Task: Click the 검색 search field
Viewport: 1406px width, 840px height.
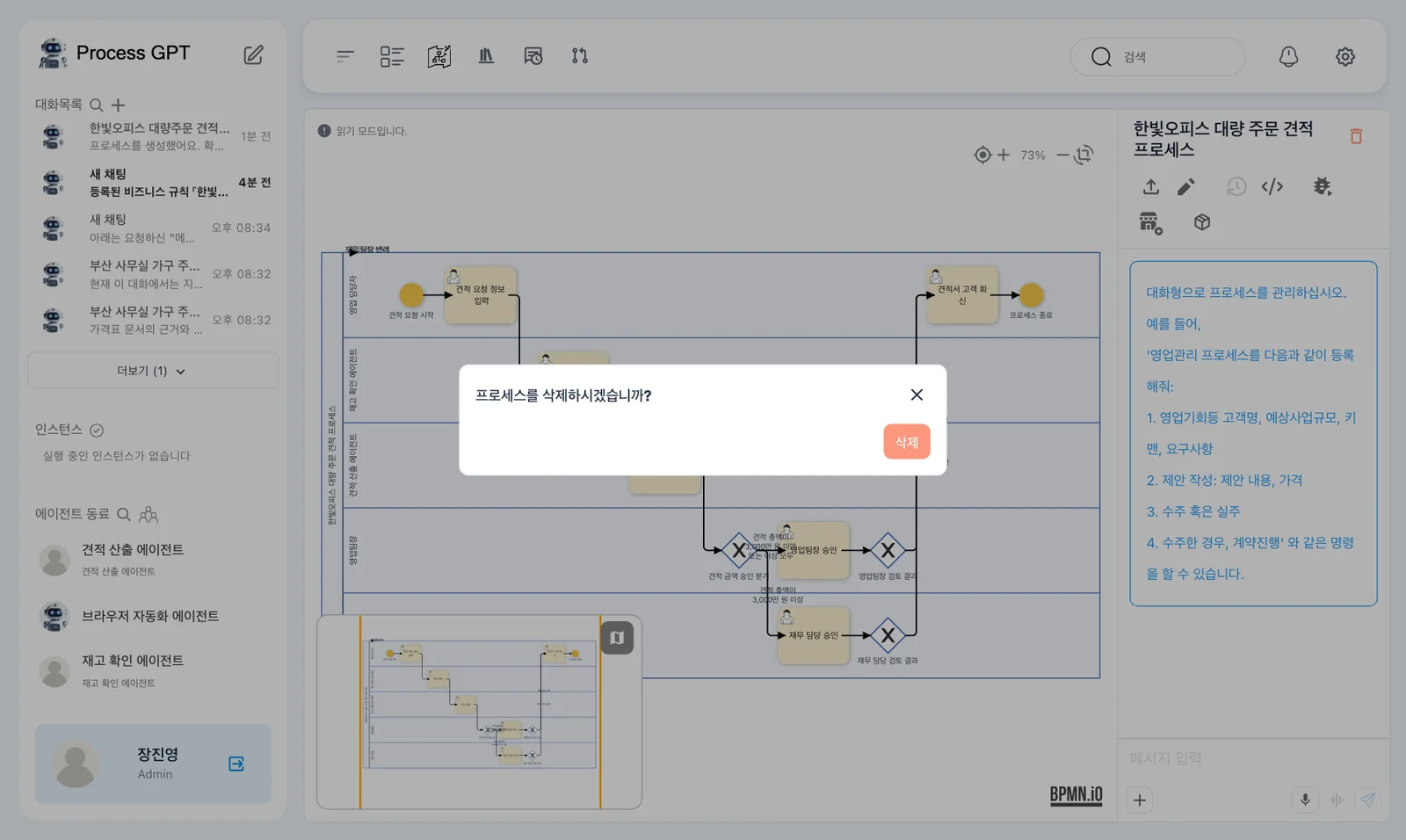Action: (1157, 56)
